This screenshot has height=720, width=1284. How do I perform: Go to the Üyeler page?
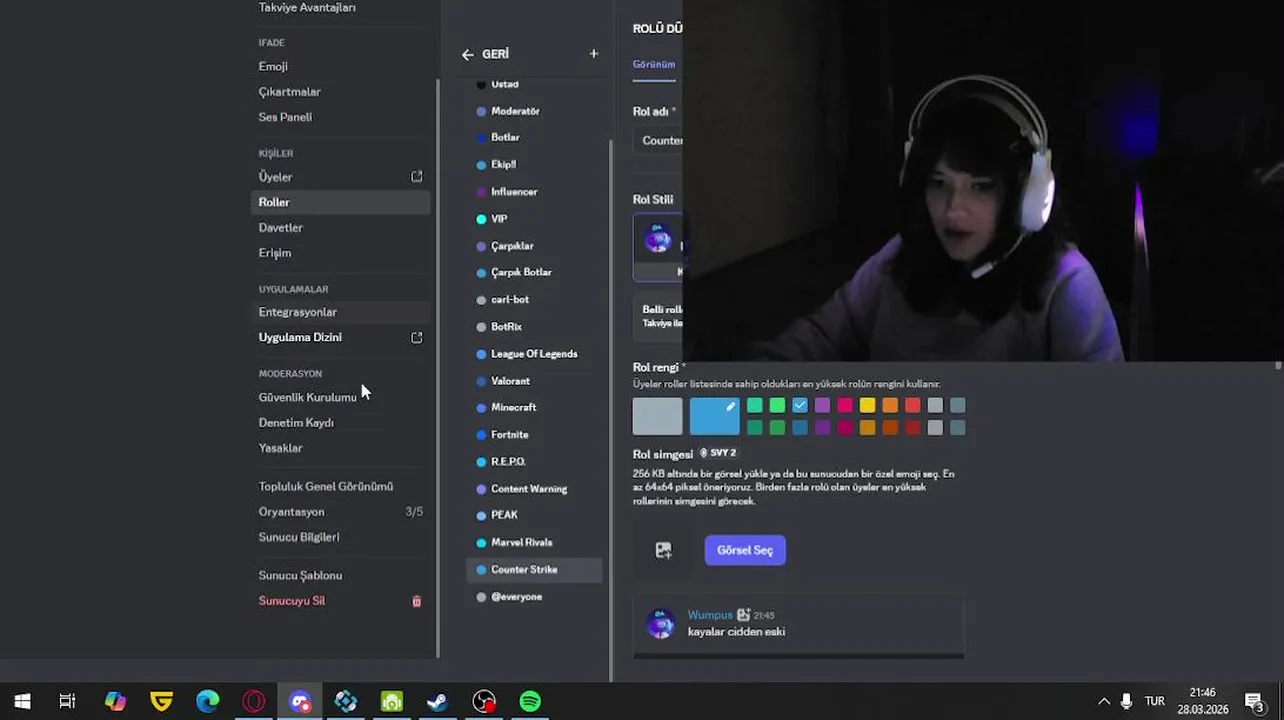pos(275,177)
